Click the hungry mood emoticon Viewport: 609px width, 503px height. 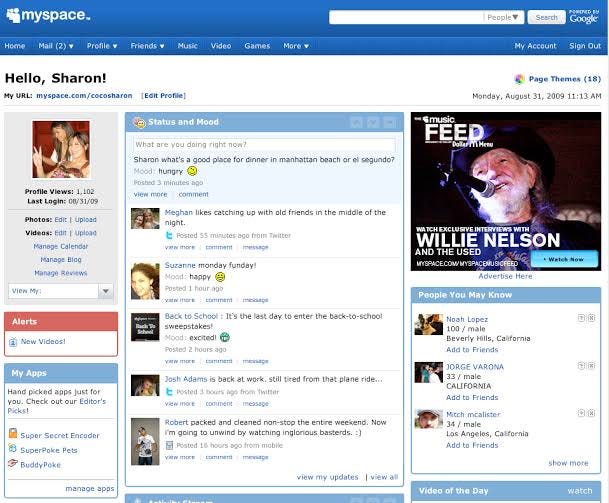192,171
